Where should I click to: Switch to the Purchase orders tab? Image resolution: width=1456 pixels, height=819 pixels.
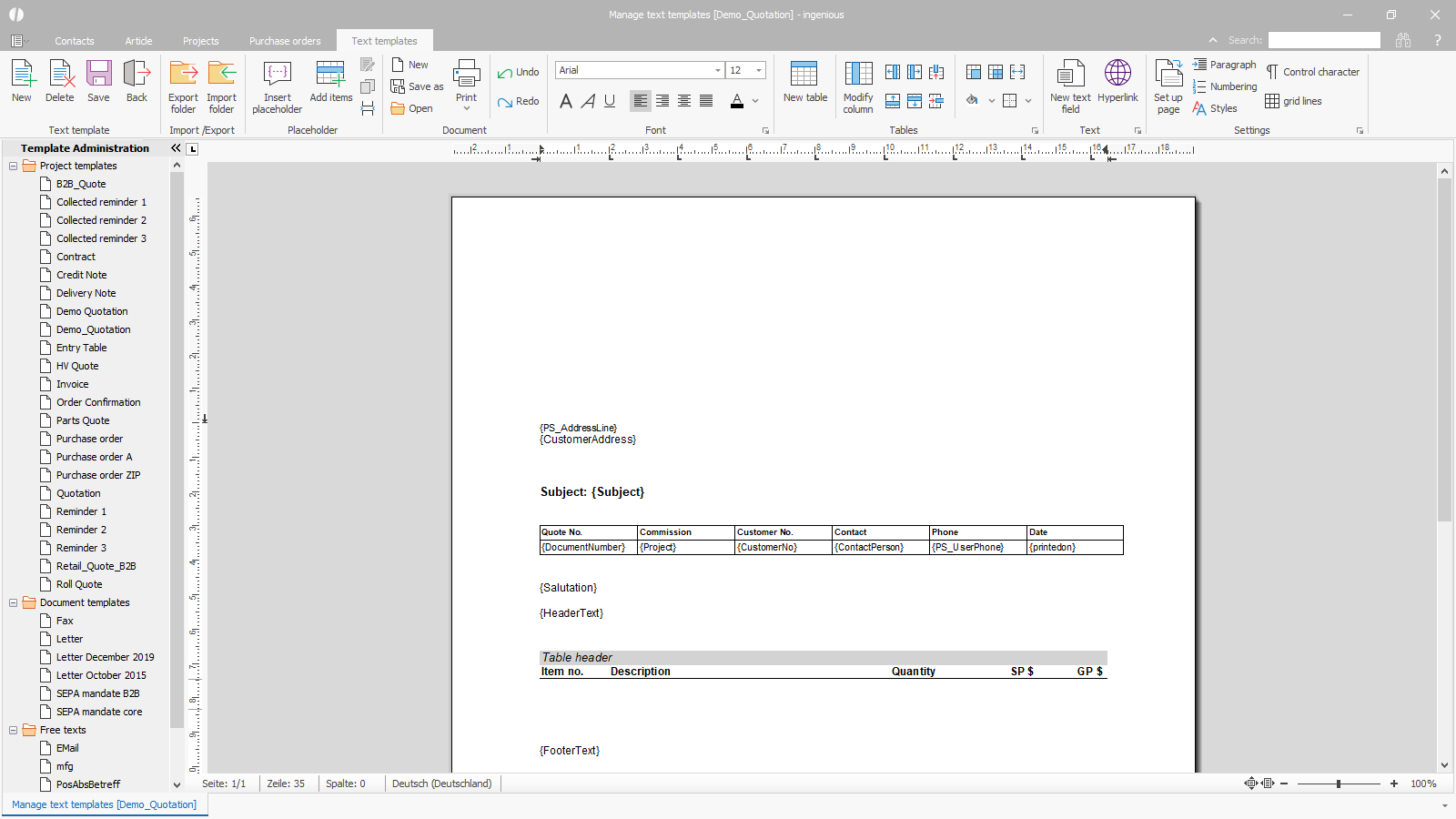tap(285, 41)
